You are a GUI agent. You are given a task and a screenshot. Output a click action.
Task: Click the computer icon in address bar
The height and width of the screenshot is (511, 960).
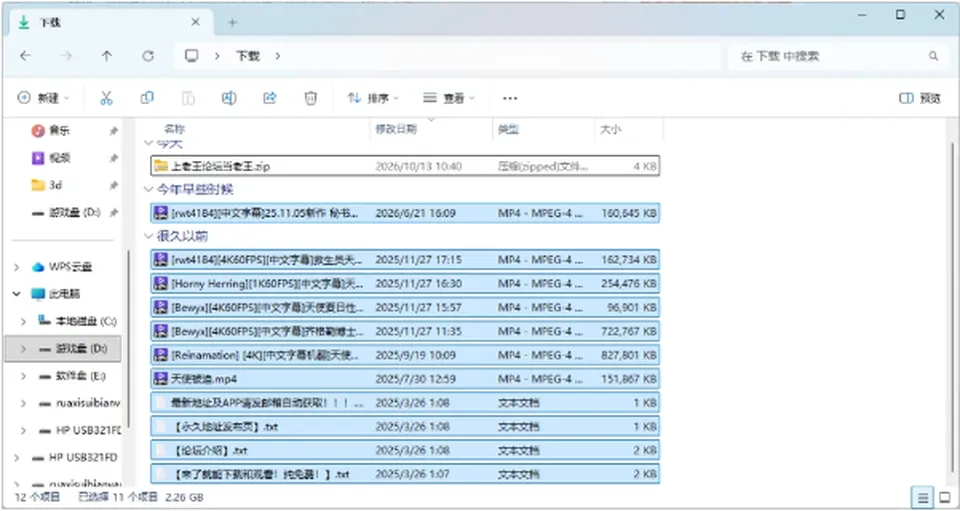pyautogui.click(x=192, y=56)
